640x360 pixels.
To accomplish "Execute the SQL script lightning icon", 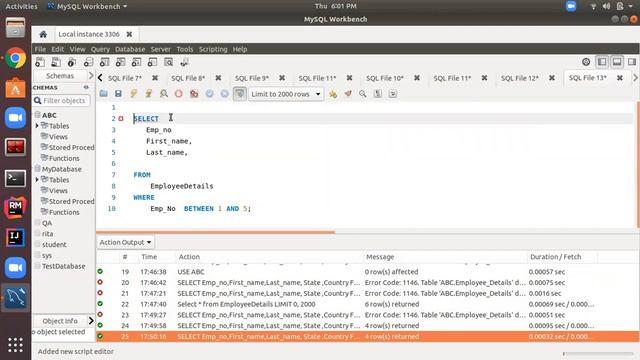I will [133, 94].
